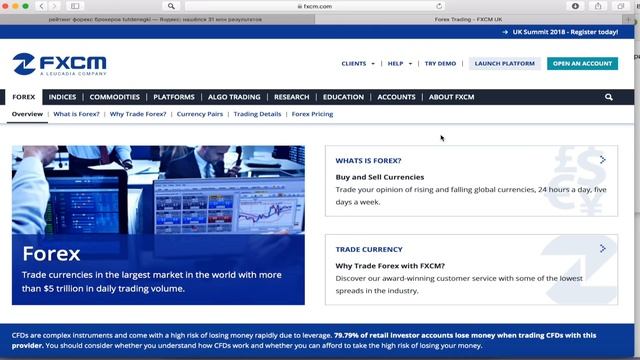Expand the Help dropdown
This screenshot has width=640, height=360.
coord(400,64)
